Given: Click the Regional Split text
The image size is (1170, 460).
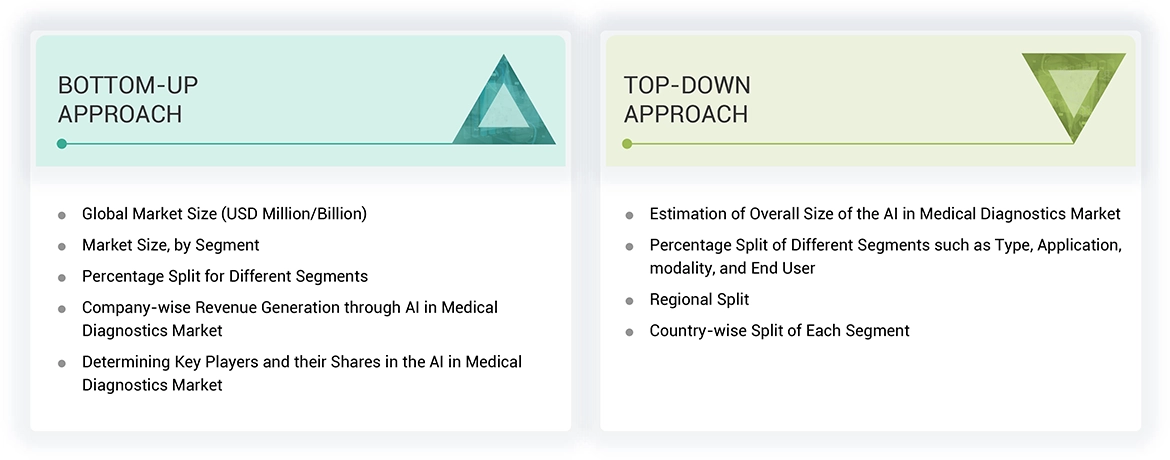Looking at the screenshot, I should [x=699, y=299].
